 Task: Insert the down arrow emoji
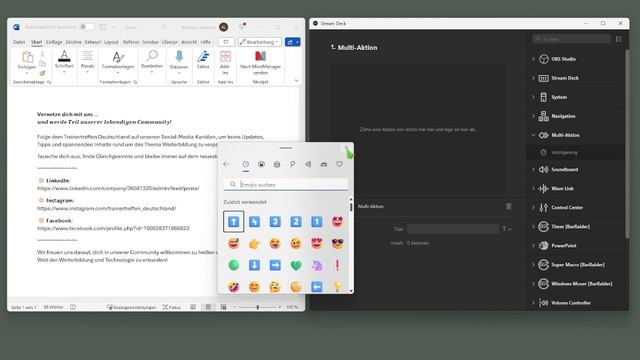coord(254,265)
